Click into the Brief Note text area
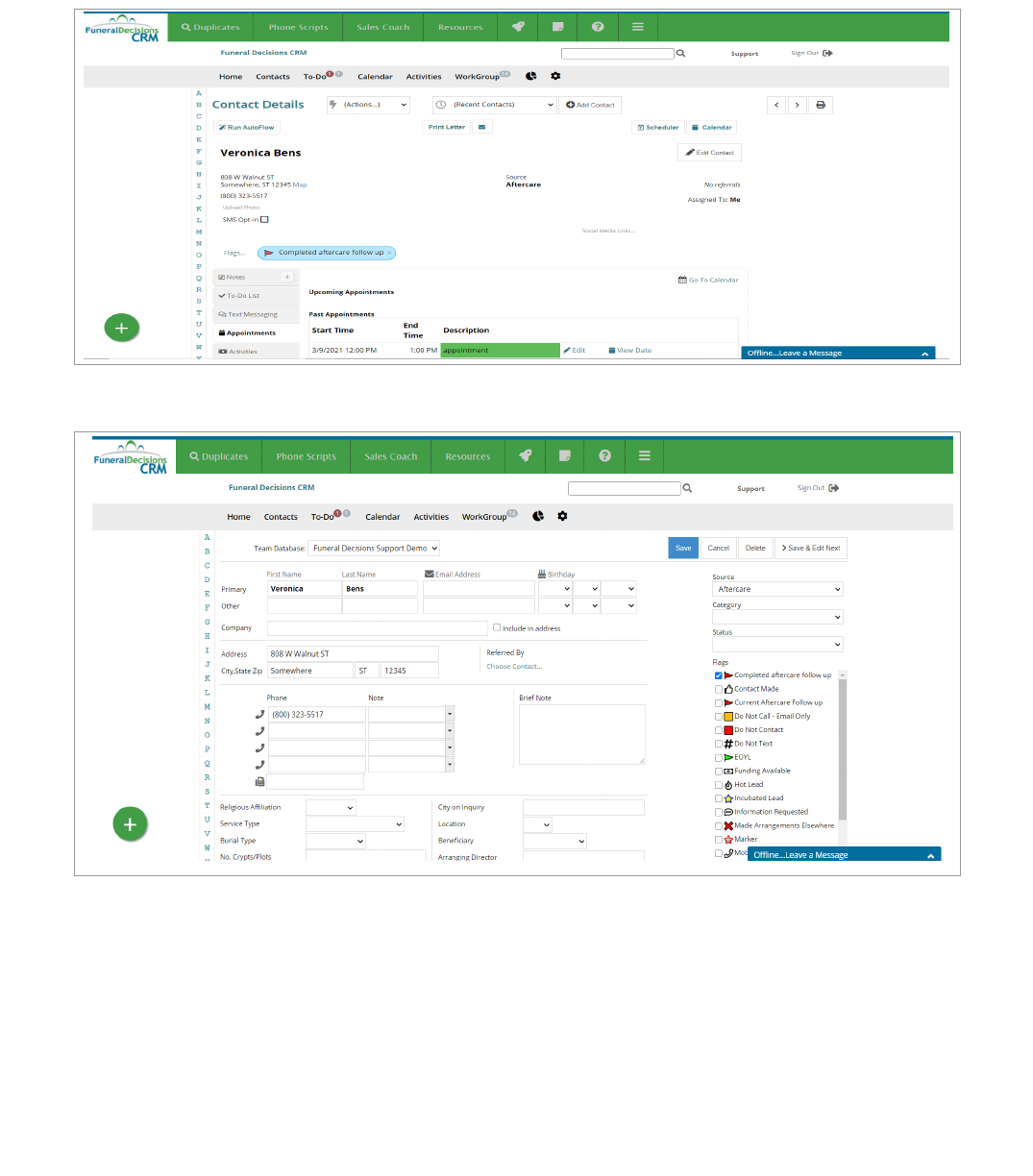The width and height of the screenshot is (1033, 1176). 581,734
